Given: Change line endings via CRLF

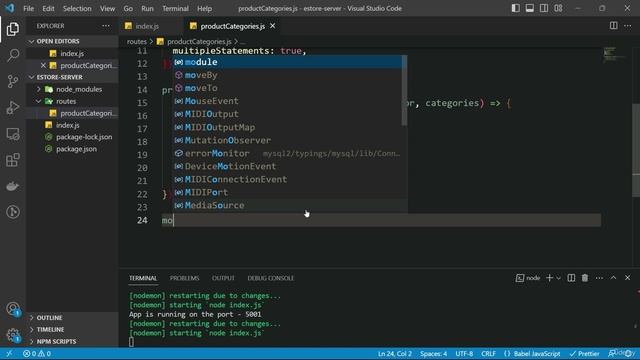Looking at the screenshot, I should pyautogui.click(x=488, y=353).
